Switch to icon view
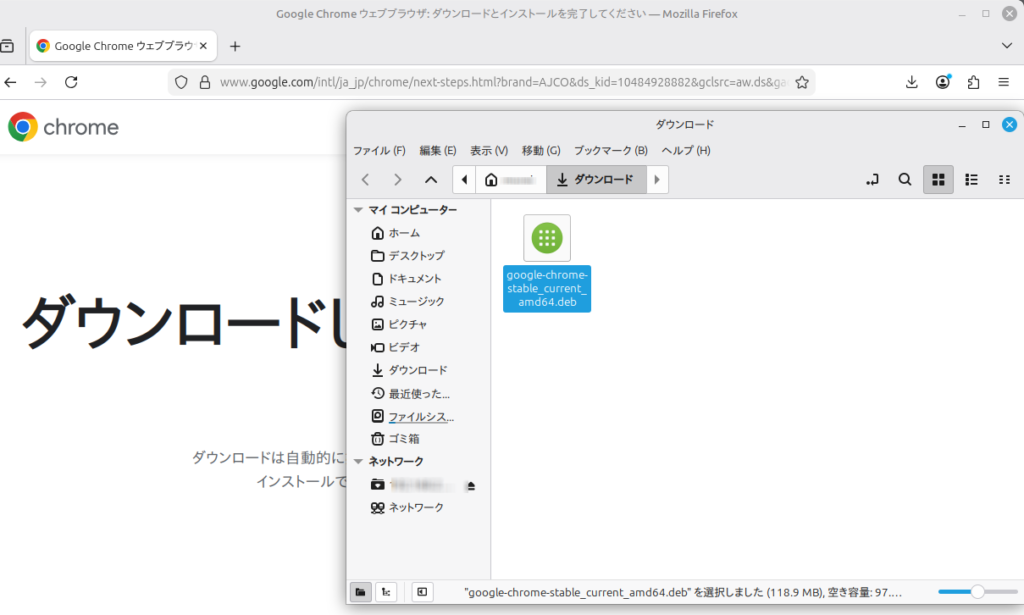 938,180
